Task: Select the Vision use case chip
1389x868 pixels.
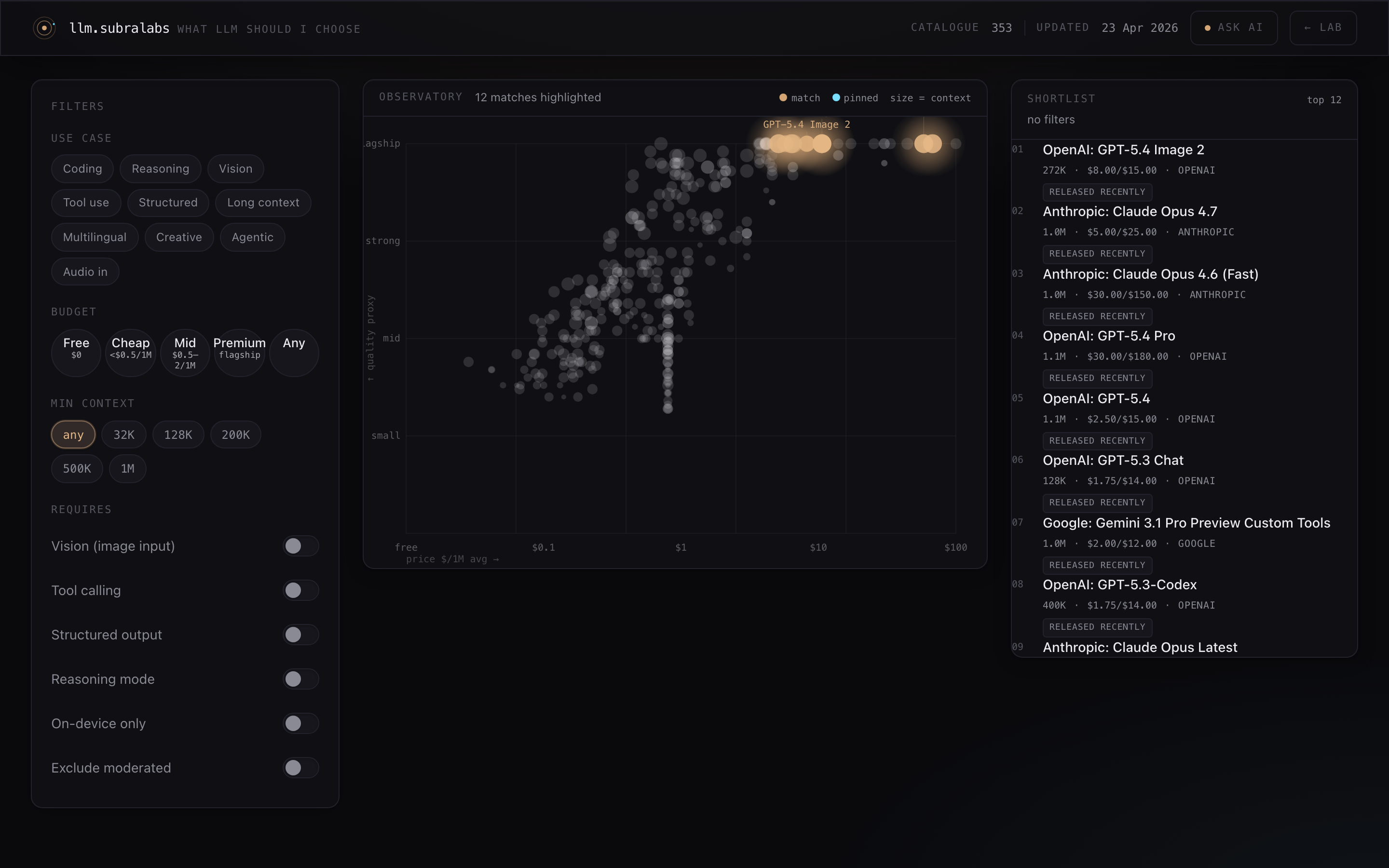Action: 235,169
